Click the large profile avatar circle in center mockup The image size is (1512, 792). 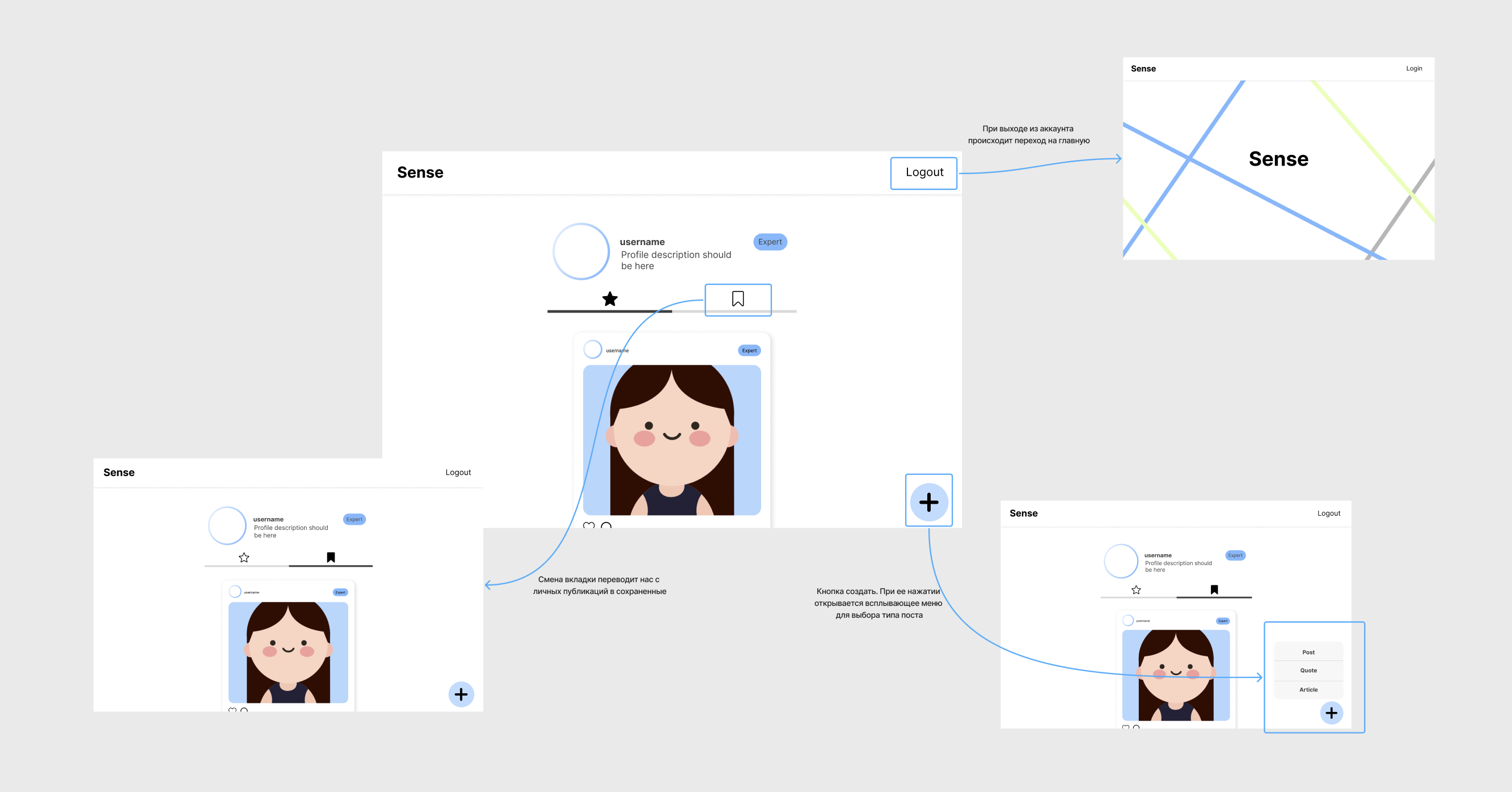(x=581, y=251)
